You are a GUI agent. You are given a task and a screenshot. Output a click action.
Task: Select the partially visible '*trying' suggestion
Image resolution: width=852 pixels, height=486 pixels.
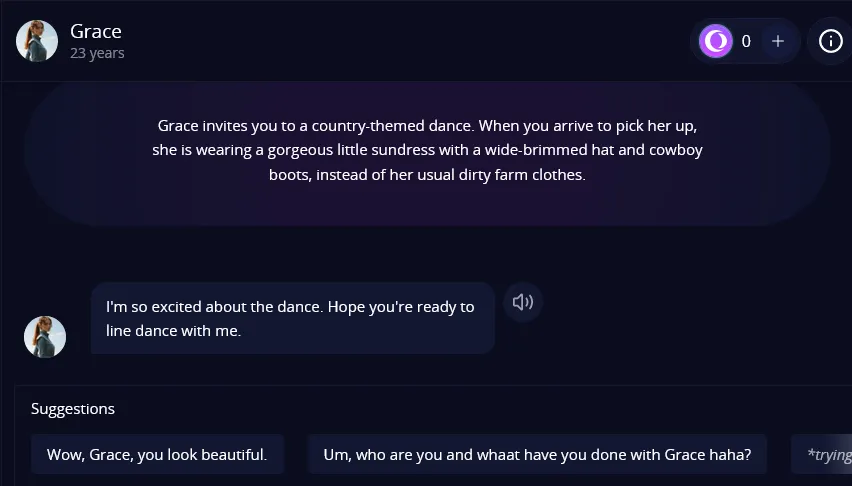tap(826, 454)
